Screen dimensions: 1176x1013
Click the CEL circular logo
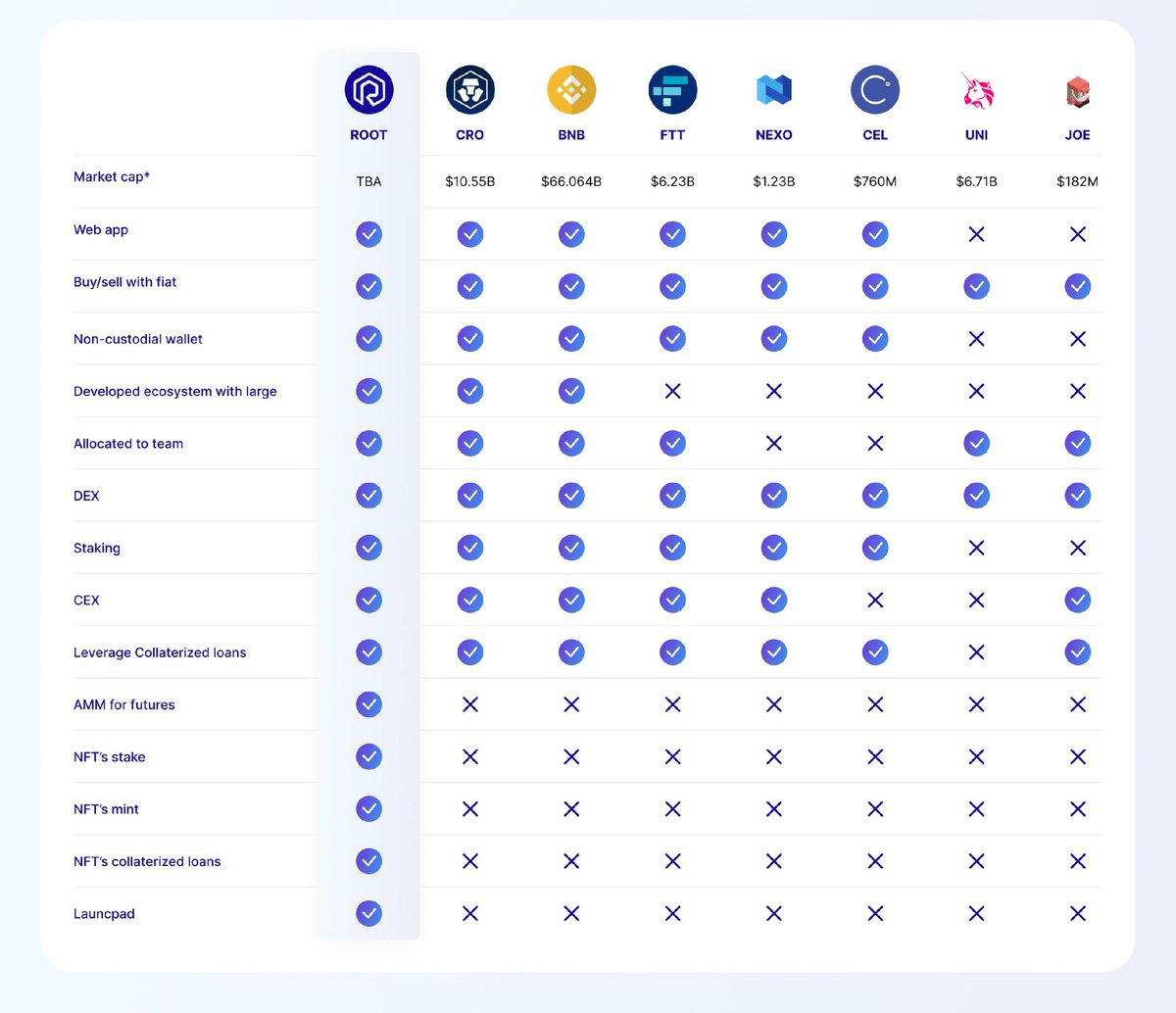pyautogui.click(x=875, y=90)
